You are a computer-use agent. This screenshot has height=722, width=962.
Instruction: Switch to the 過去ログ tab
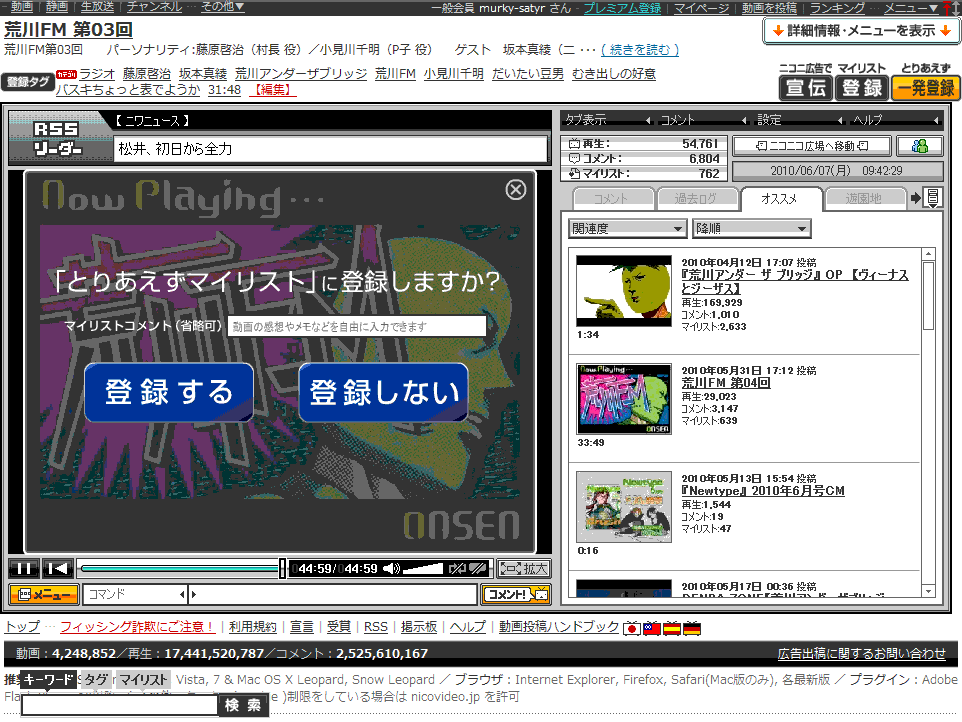coord(696,198)
